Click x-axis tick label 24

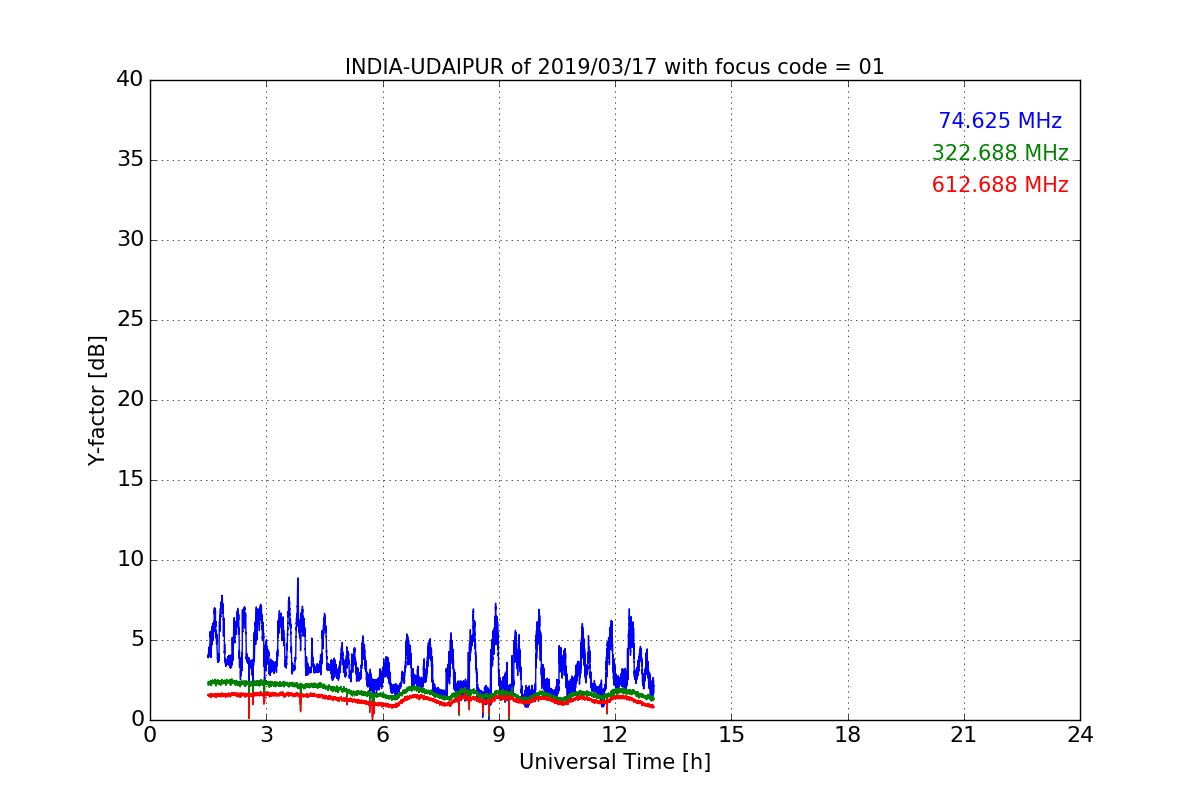(1080, 735)
